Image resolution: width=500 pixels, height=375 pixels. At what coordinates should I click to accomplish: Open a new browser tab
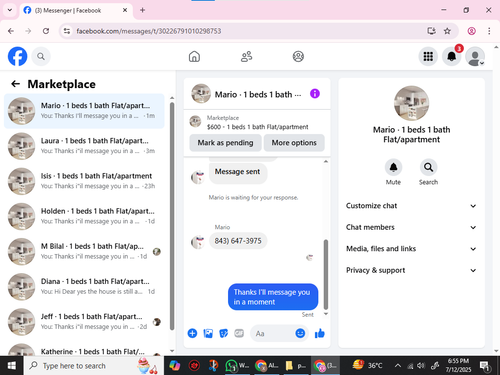click(143, 10)
